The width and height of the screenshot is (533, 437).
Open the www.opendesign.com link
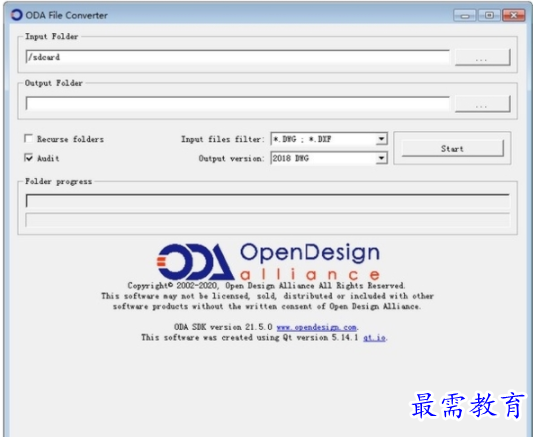(x=316, y=327)
